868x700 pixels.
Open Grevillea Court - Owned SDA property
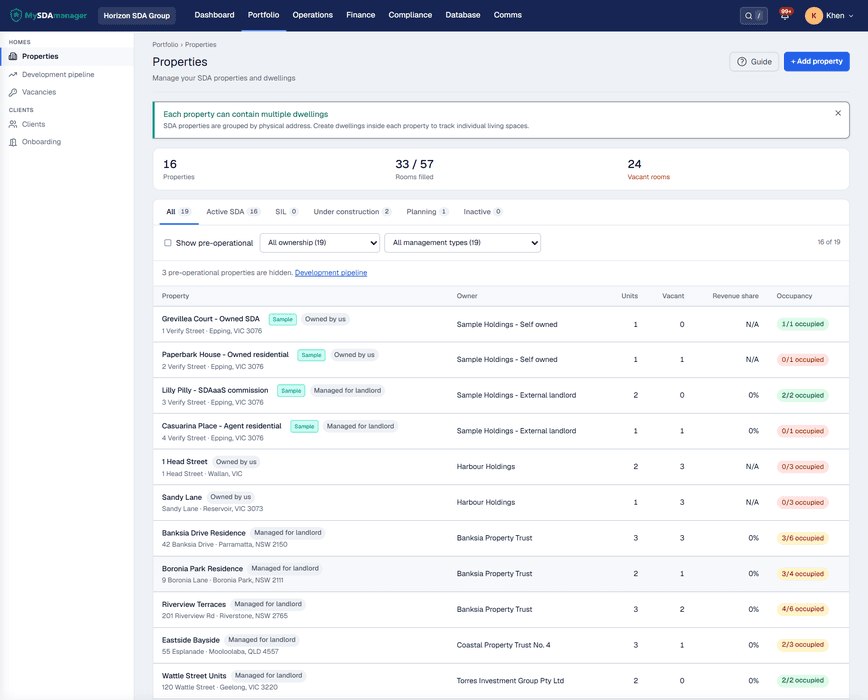210,319
